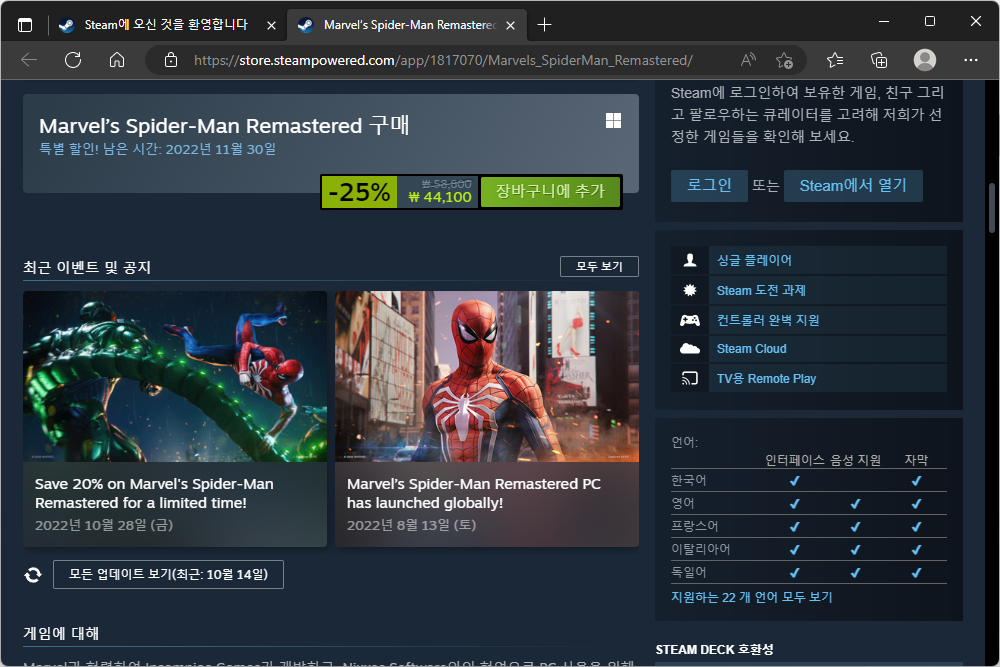Viewport: 1000px width, 667px height.
Task: Click the '게임에 대해' section heading
Action: pos(61,633)
